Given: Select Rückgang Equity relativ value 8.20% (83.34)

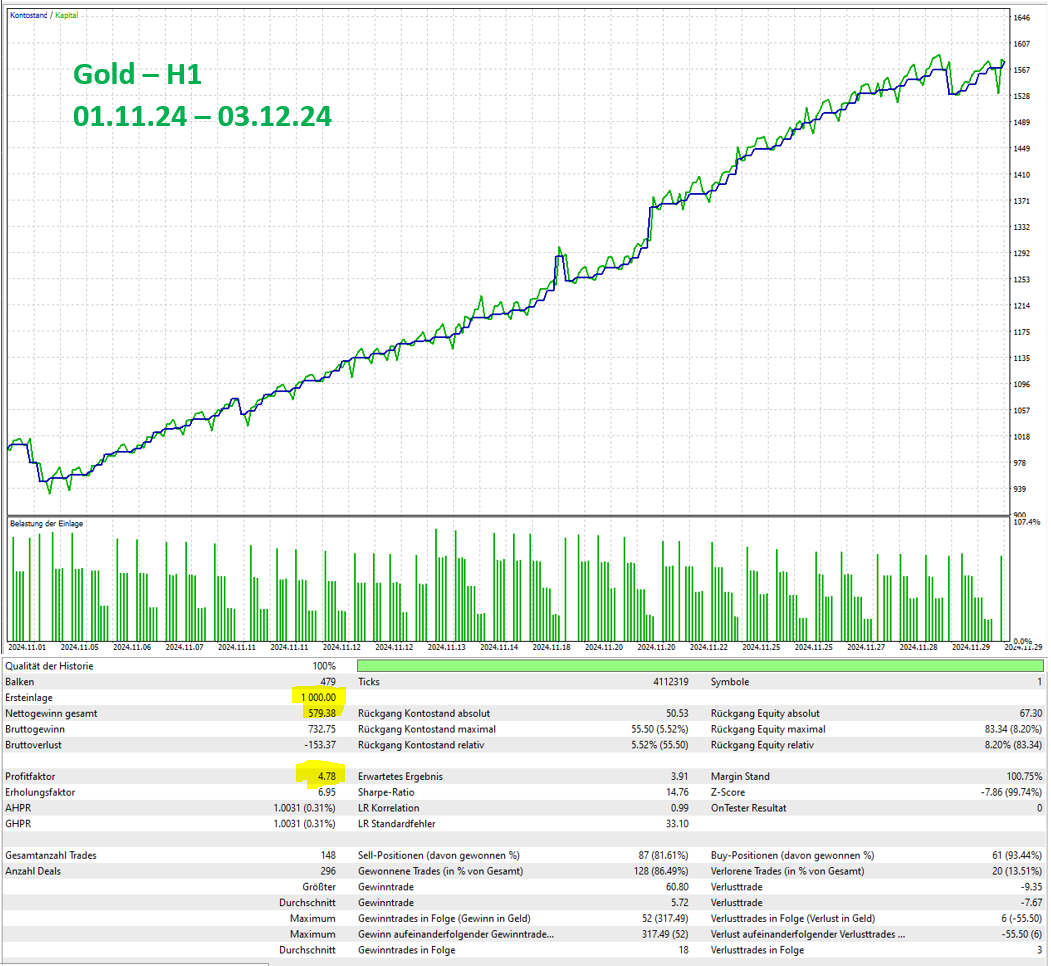Looking at the screenshot, I should coord(1013,745).
